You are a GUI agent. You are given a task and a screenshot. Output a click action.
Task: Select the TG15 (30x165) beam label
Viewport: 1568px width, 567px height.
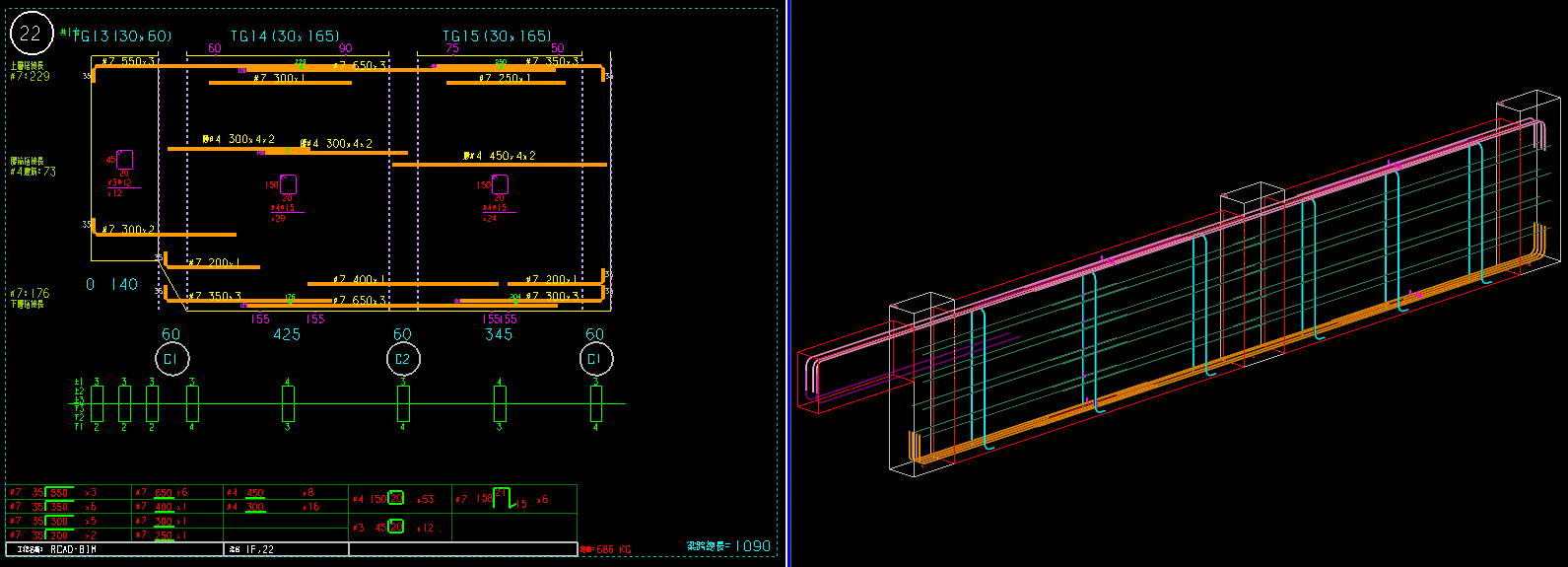point(497,36)
